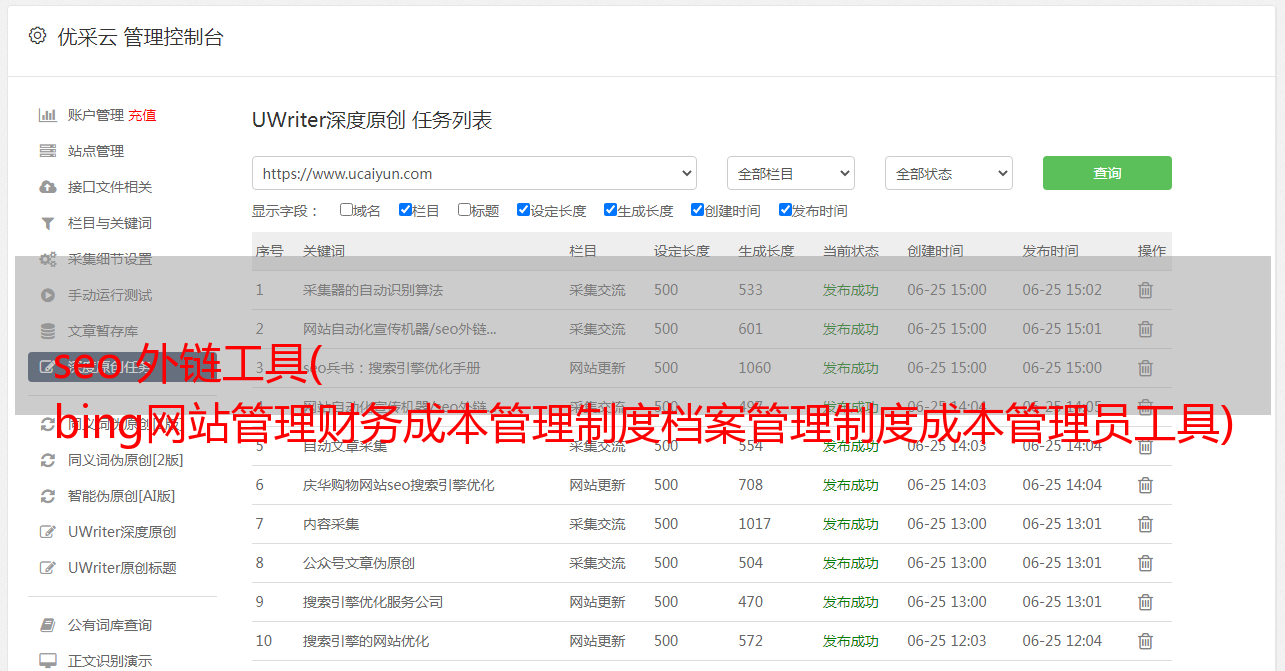This screenshot has width=1285, height=671.
Task: Delete row 1 采集器的自动识别算法
Action: coord(1146,290)
